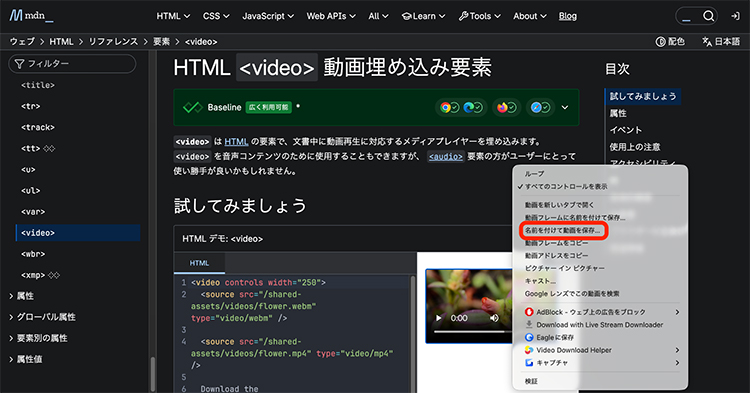This screenshot has width=750, height=393.
Task: Click the filter funnel icon
Action: pos(19,64)
